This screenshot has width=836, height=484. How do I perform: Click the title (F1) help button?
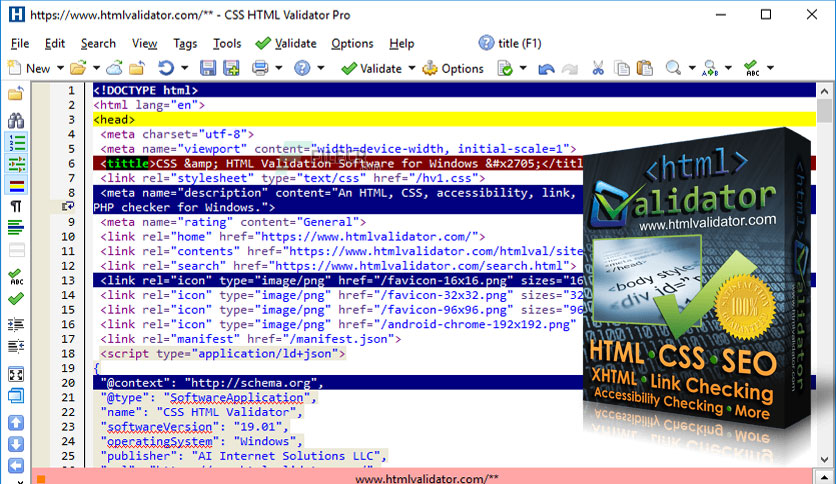(x=510, y=43)
